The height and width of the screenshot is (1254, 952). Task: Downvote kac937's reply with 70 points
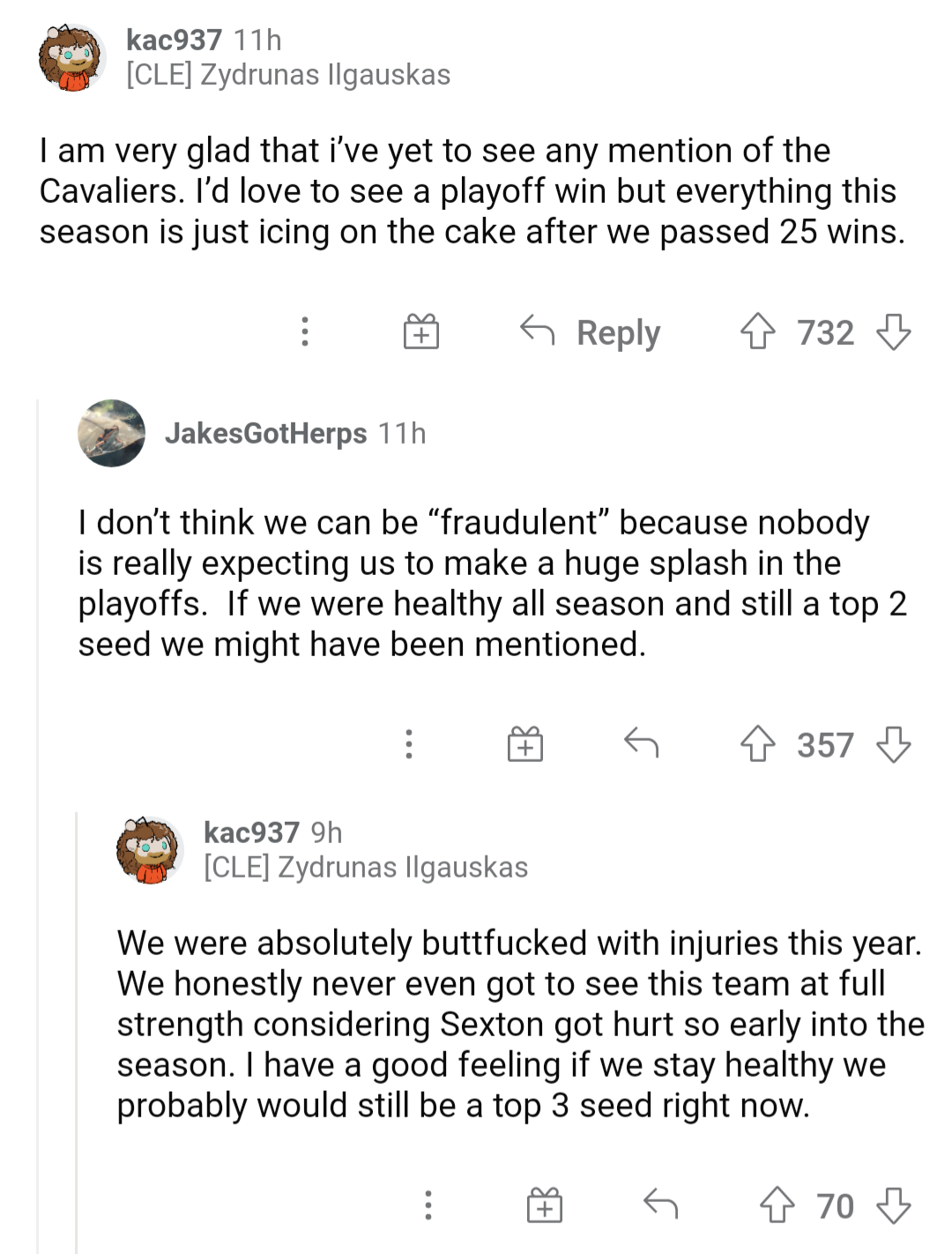pos(893,1205)
